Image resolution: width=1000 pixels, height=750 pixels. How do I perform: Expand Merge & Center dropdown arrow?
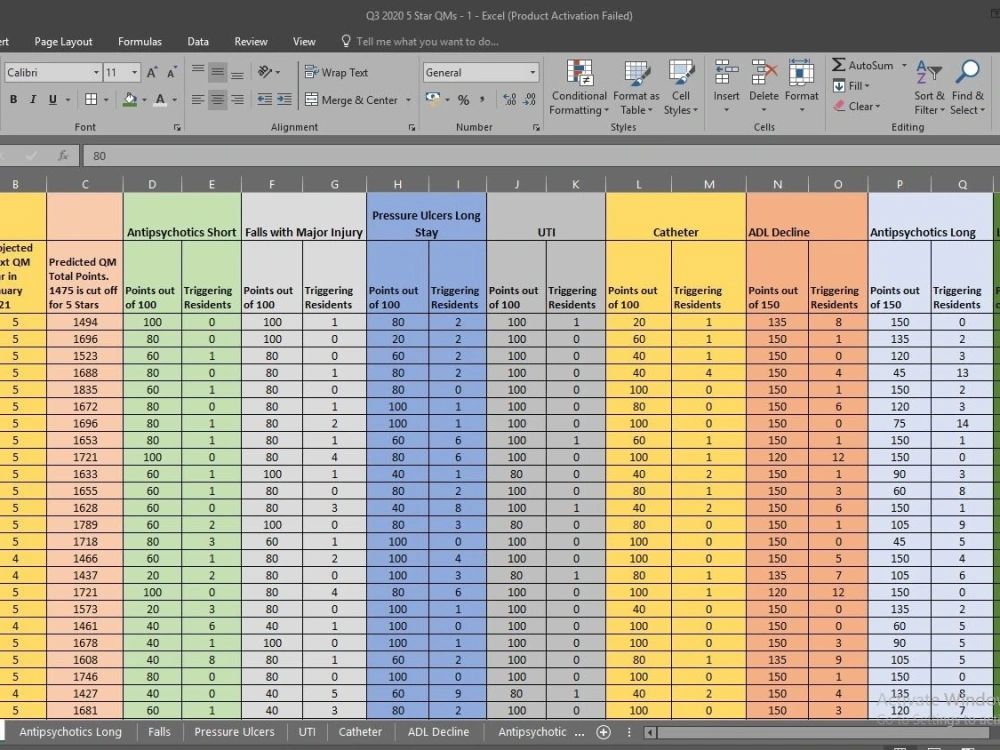[x=408, y=99]
